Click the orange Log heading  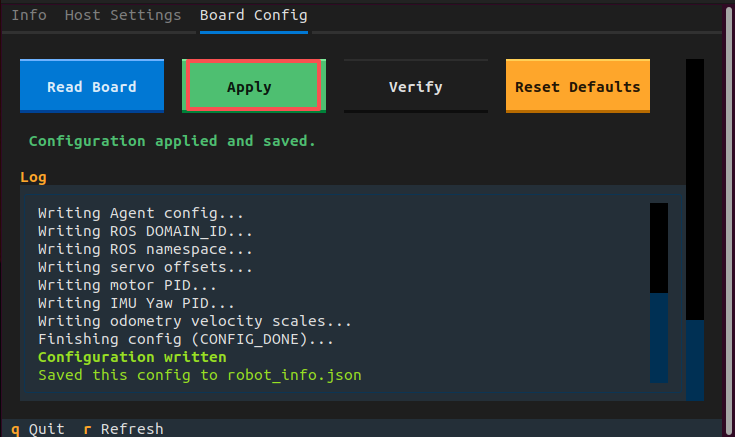33,177
